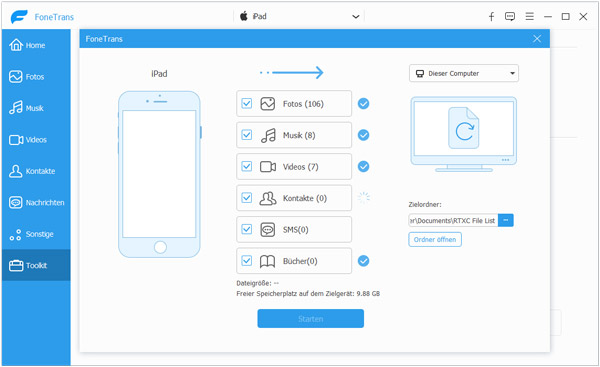Click the Bücher book icon in list
This screenshot has width=600, height=367.
tap(267, 261)
